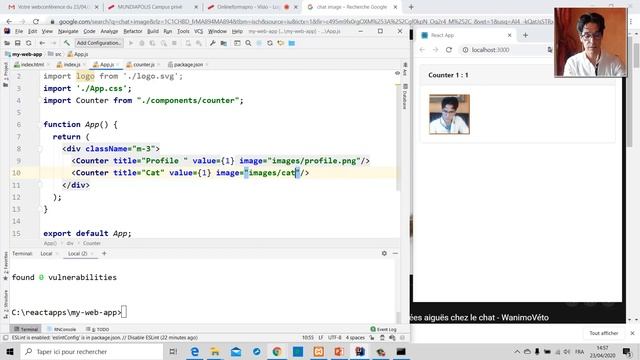Viewport: 640px width, 360px height.
Task: Open the notification center icon
Action: [x=627, y=351]
